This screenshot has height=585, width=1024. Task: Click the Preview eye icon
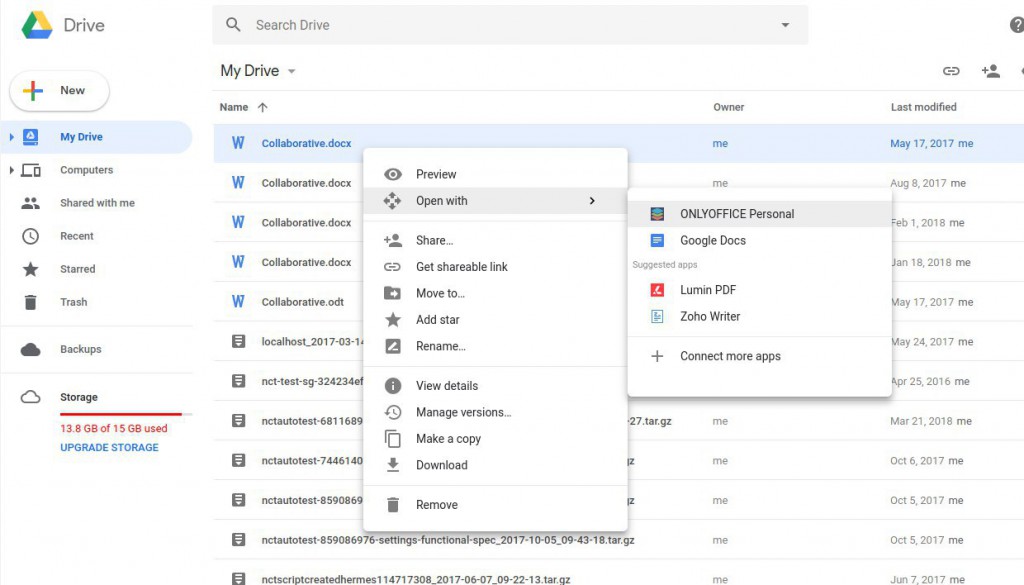pos(392,174)
